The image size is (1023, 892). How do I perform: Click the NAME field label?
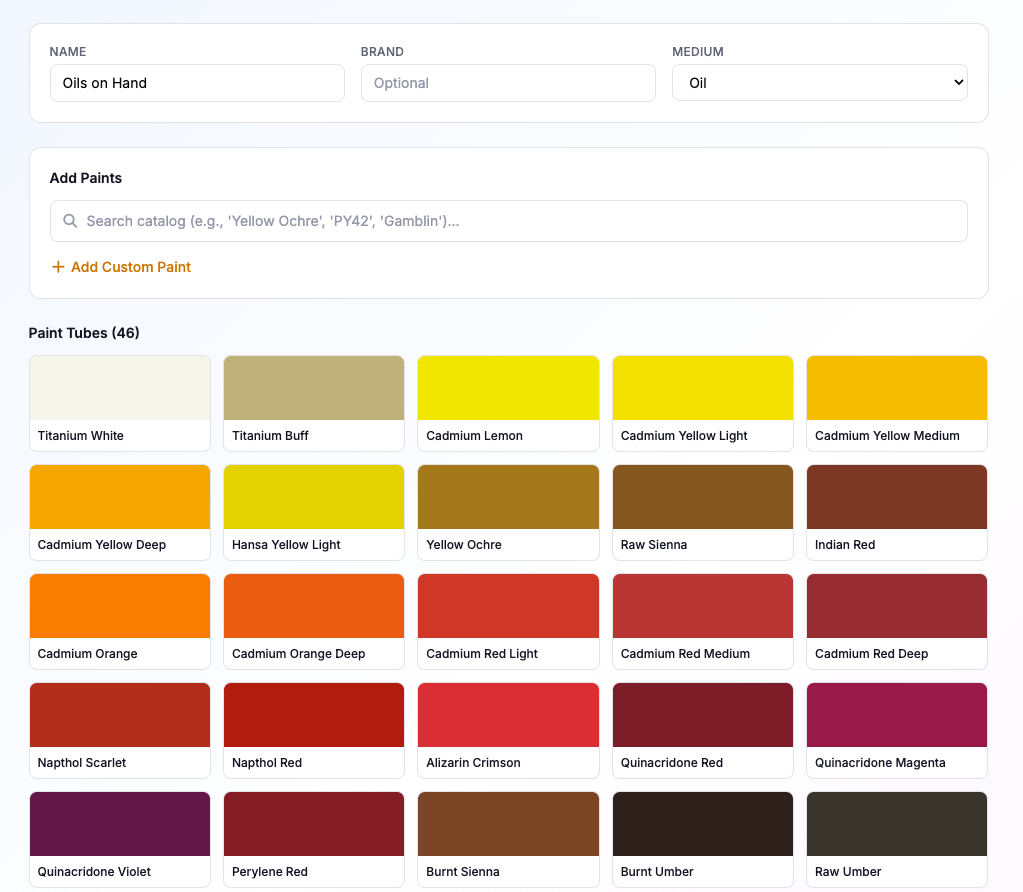[68, 52]
